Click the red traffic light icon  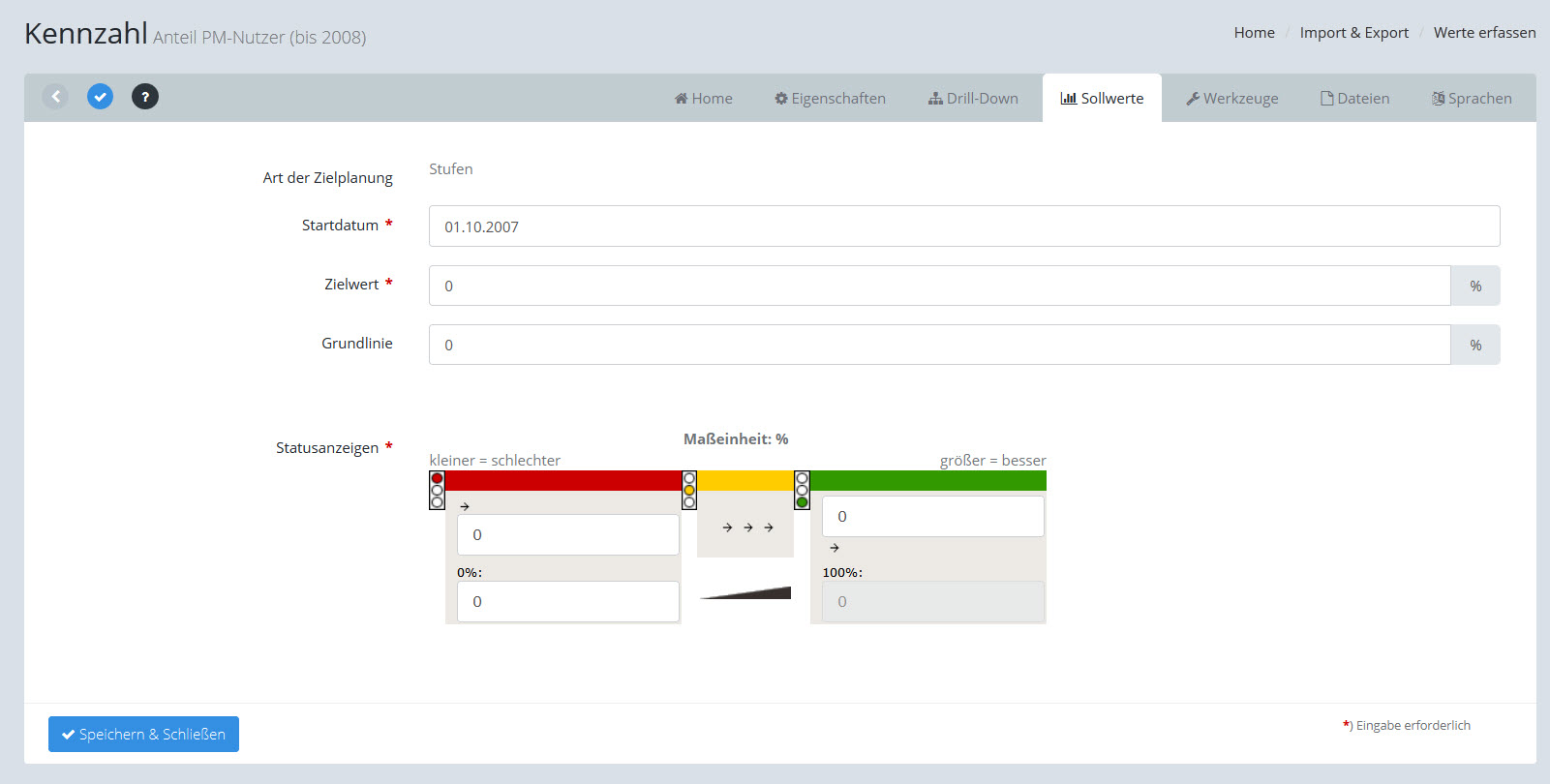(x=437, y=490)
